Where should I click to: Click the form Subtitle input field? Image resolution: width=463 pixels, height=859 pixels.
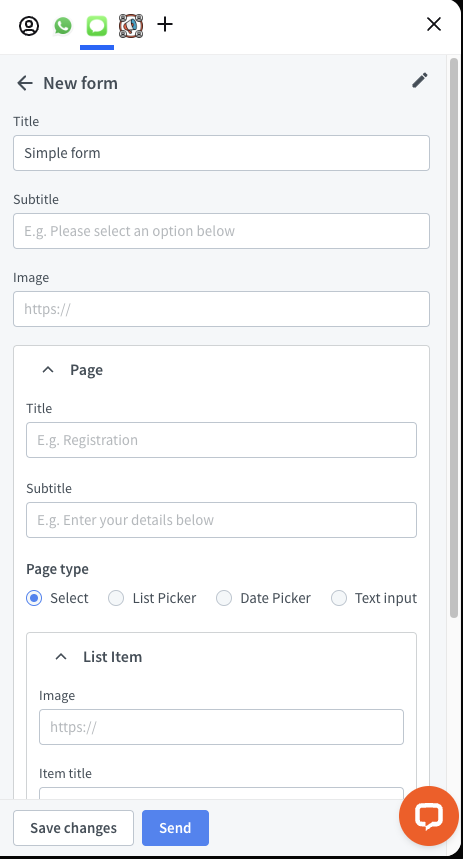coord(221,231)
